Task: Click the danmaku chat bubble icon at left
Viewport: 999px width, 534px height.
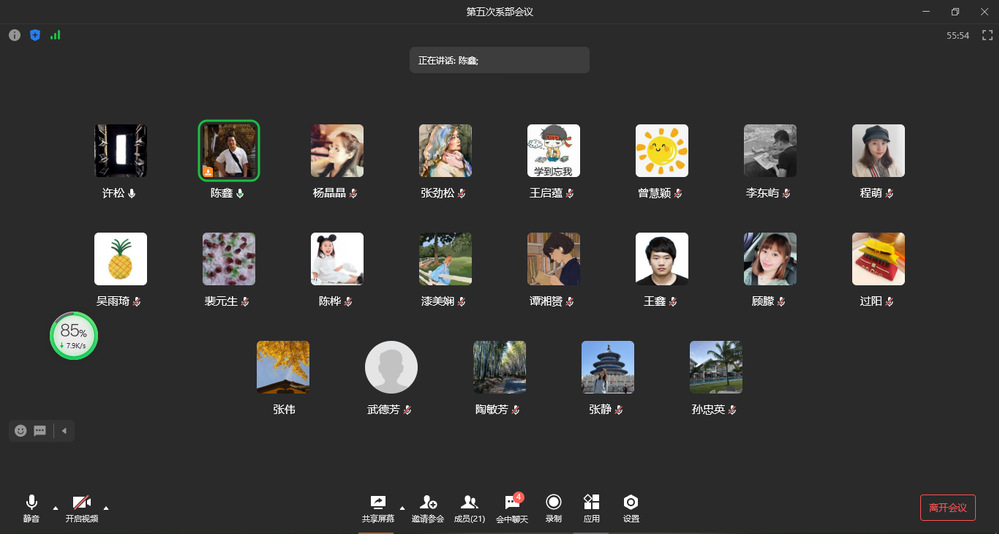Action: (x=40, y=431)
